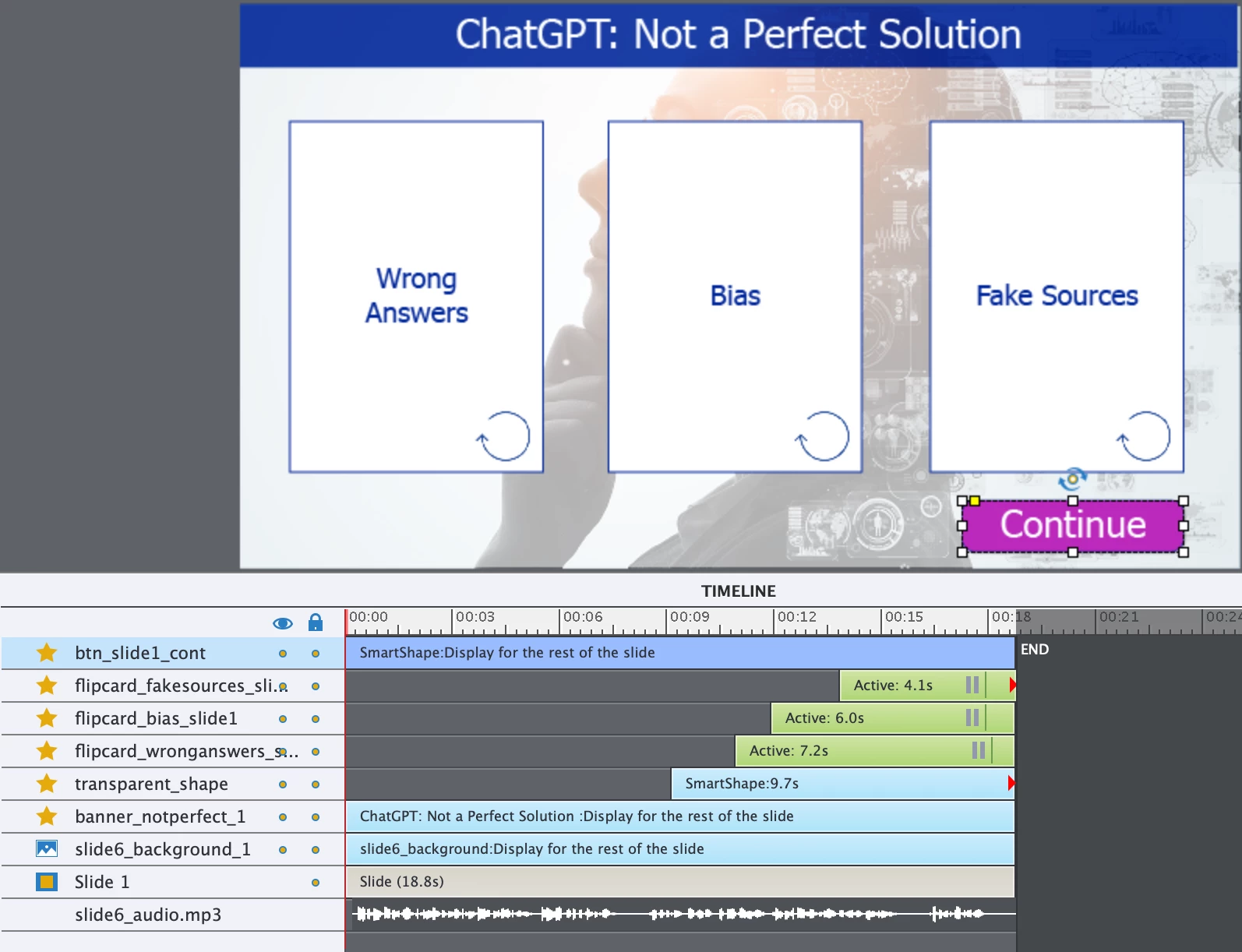Click the eye icon in timeline header
Viewport: 1242px width, 952px height.
tap(283, 623)
